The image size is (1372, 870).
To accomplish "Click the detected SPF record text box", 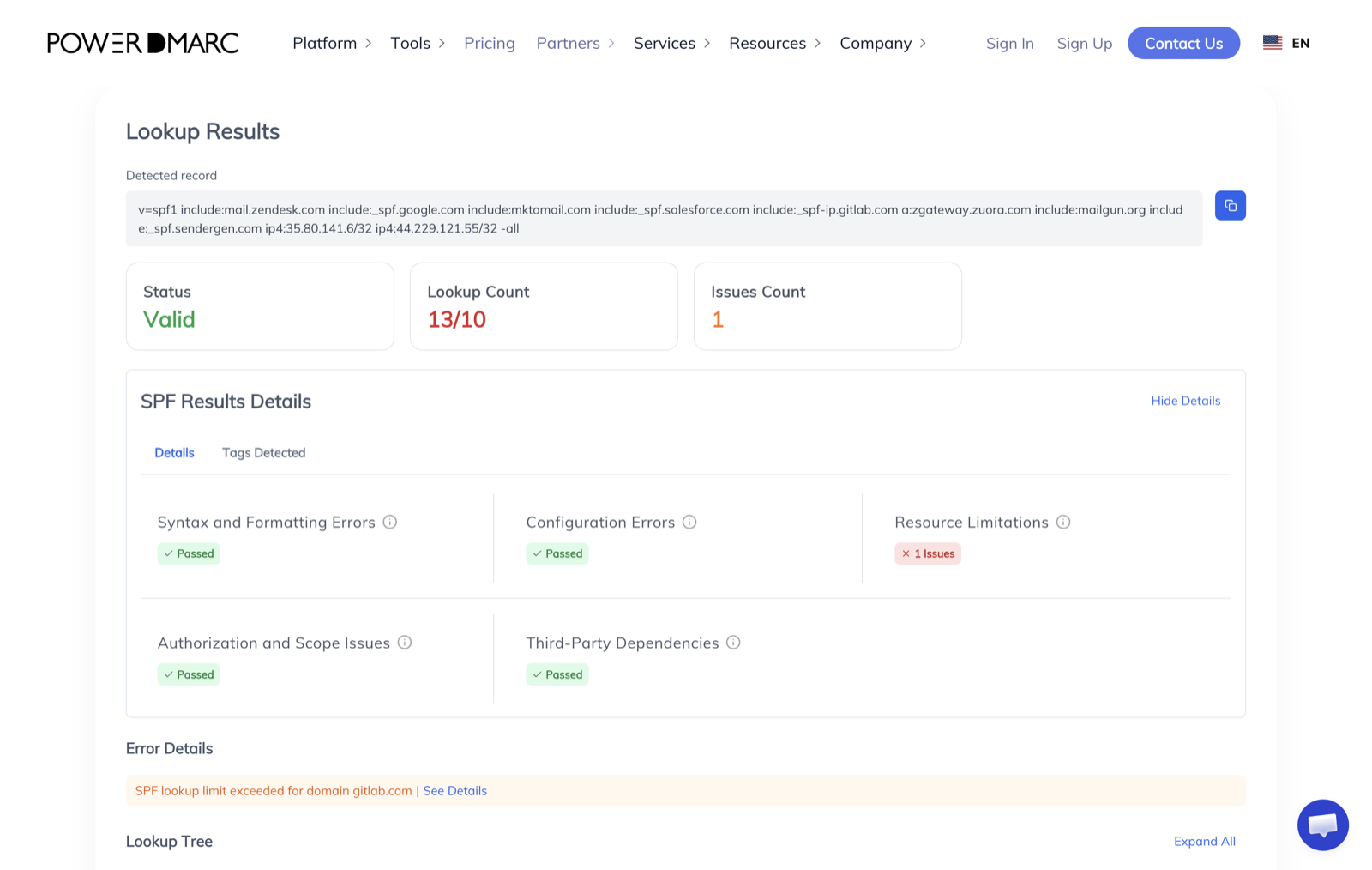I will pyautogui.click(x=664, y=219).
